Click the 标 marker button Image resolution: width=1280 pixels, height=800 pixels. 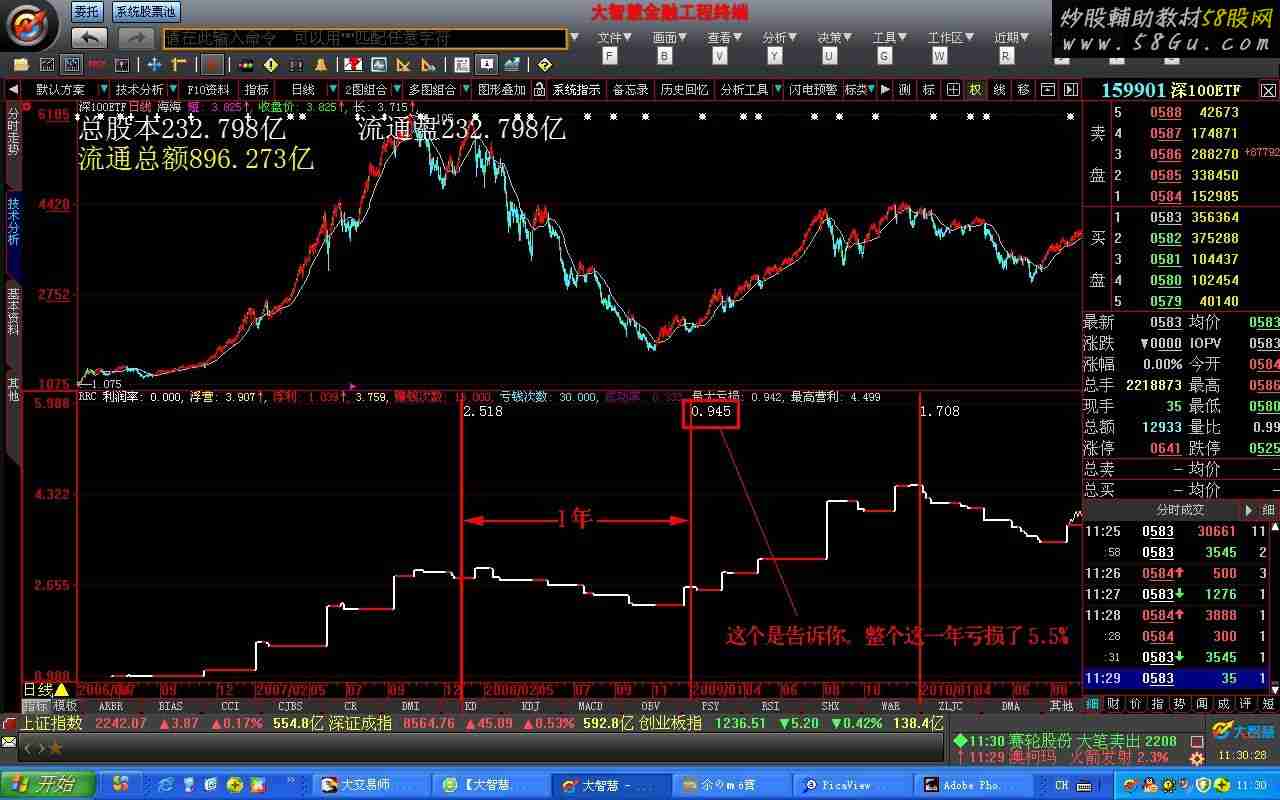pyautogui.click(x=929, y=90)
